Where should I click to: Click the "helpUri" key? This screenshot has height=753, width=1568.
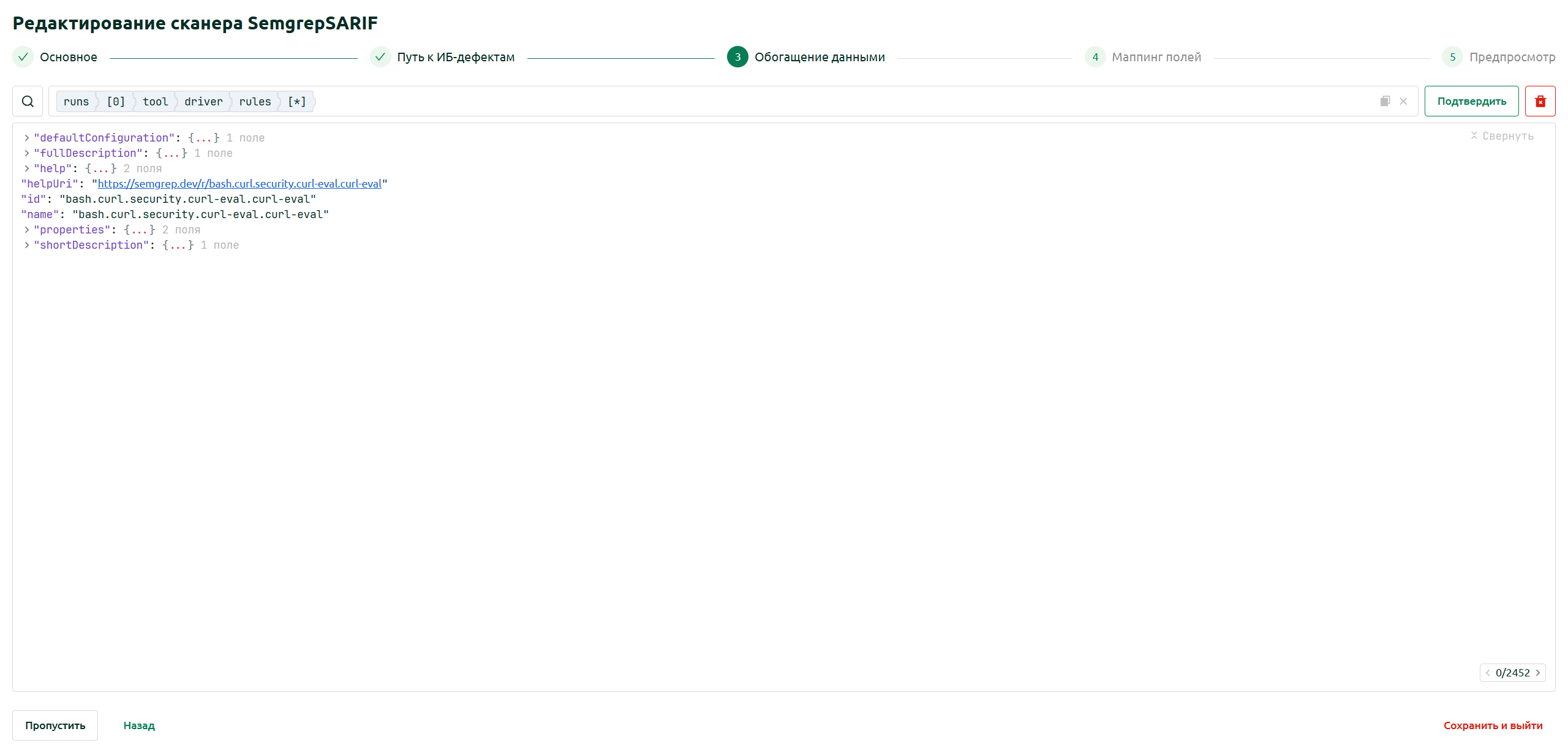click(50, 184)
